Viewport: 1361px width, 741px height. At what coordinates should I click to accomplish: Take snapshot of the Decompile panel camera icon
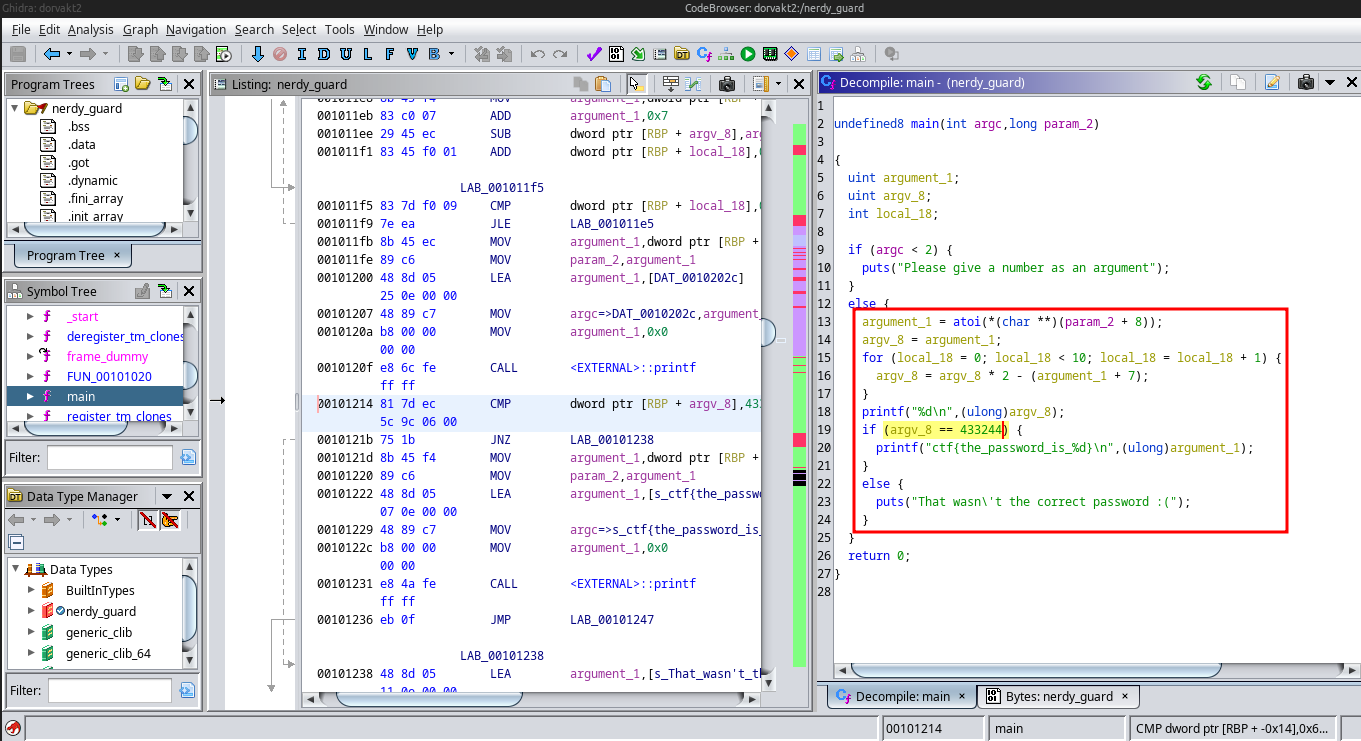tap(1304, 83)
